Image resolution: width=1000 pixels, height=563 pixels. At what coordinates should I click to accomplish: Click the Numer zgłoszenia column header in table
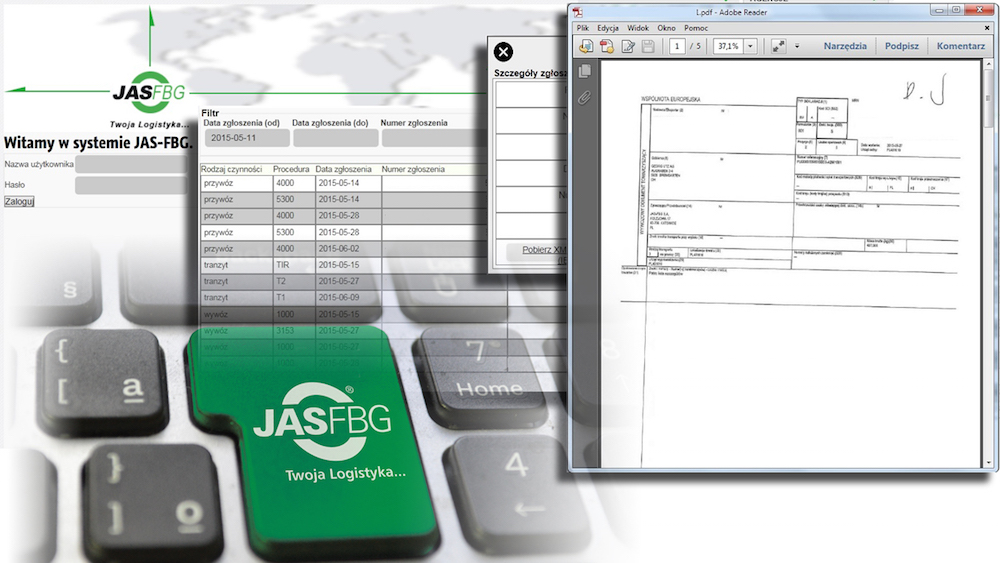coord(413,169)
